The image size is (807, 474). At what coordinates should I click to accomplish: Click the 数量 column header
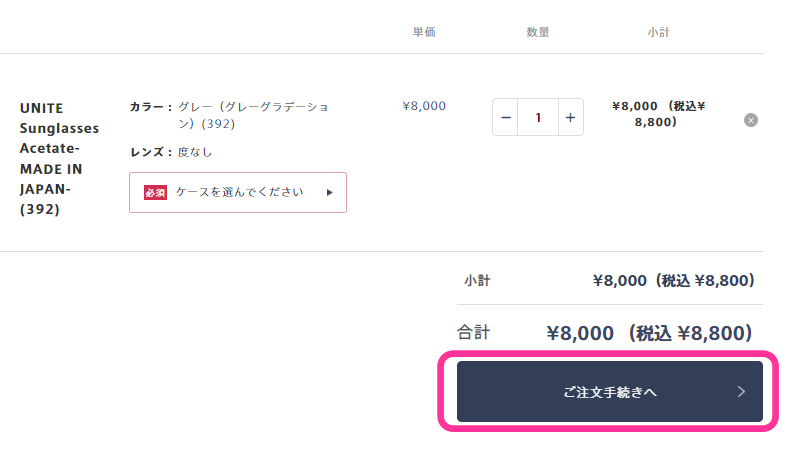coord(538,32)
